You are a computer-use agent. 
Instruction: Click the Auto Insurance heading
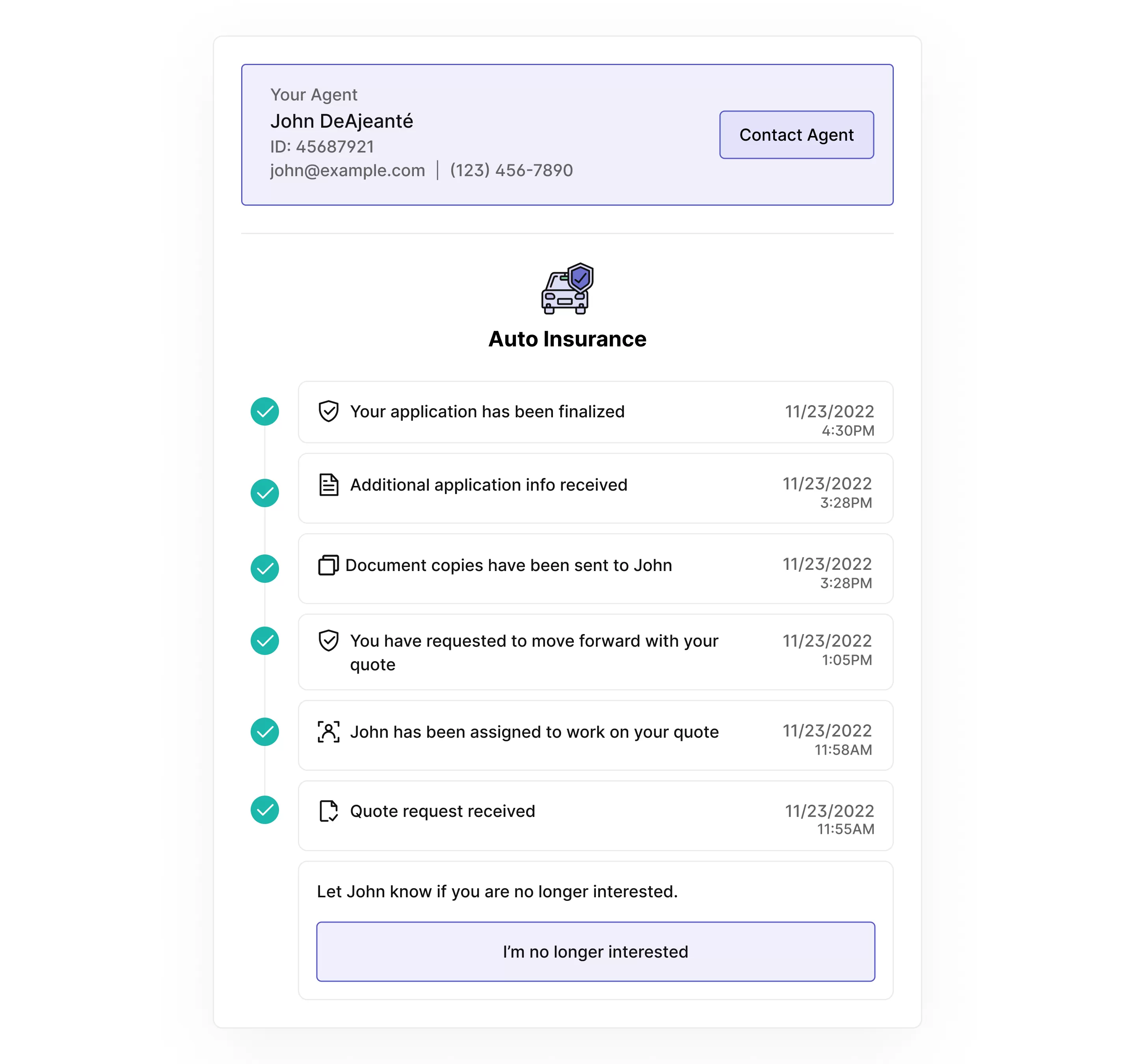[567, 339]
